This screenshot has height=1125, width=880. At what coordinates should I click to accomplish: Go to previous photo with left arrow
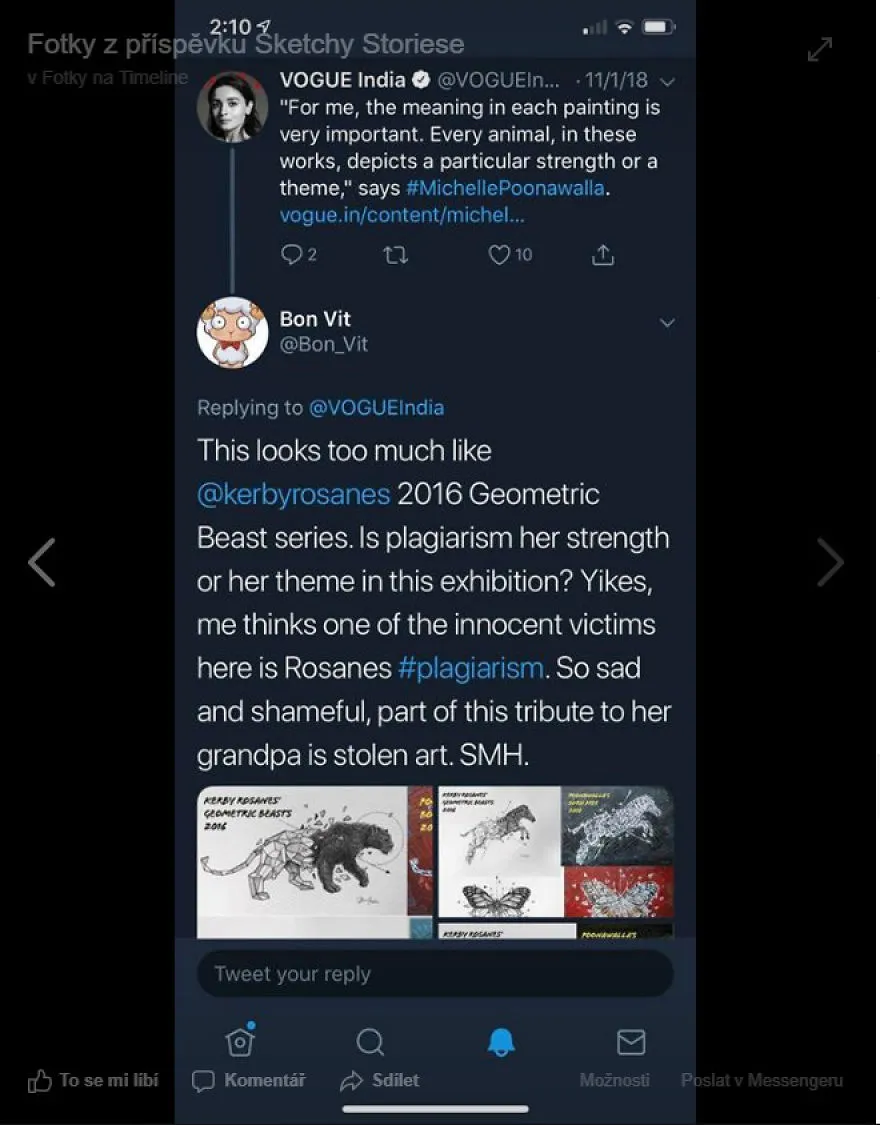coord(42,562)
